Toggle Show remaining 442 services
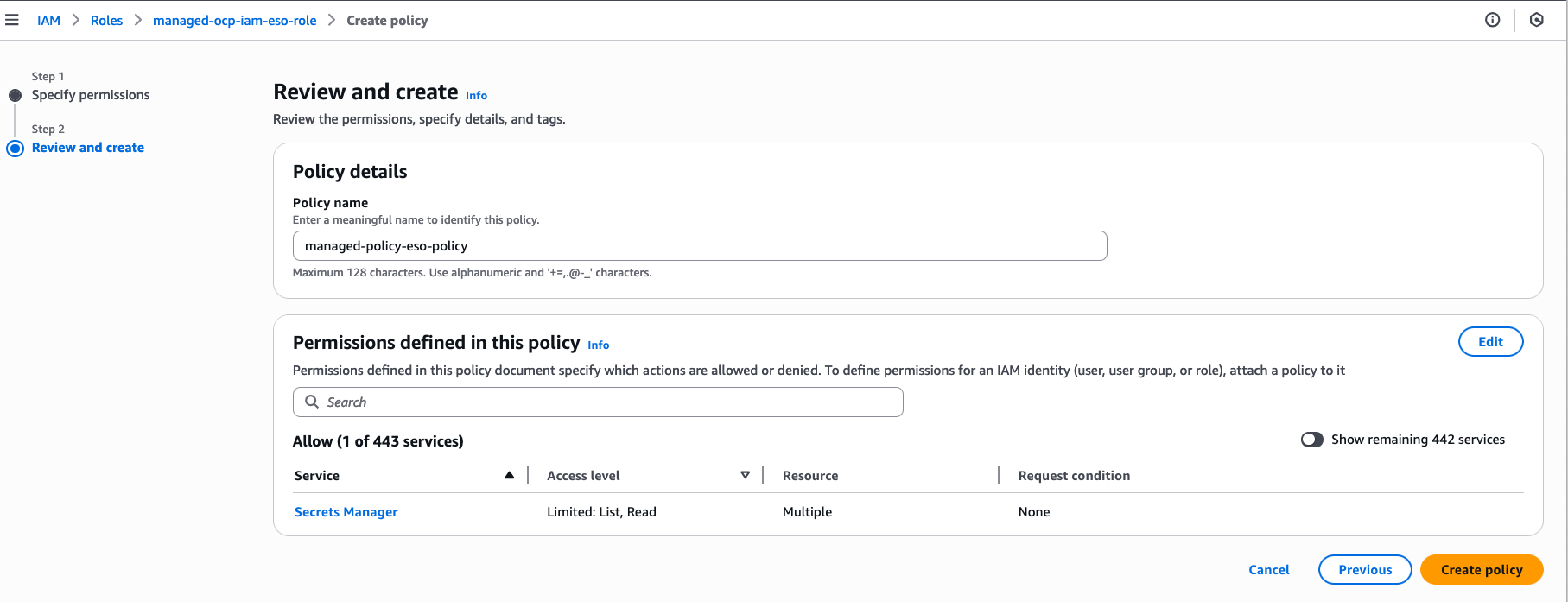This screenshot has height=602, width=1568. (x=1311, y=440)
